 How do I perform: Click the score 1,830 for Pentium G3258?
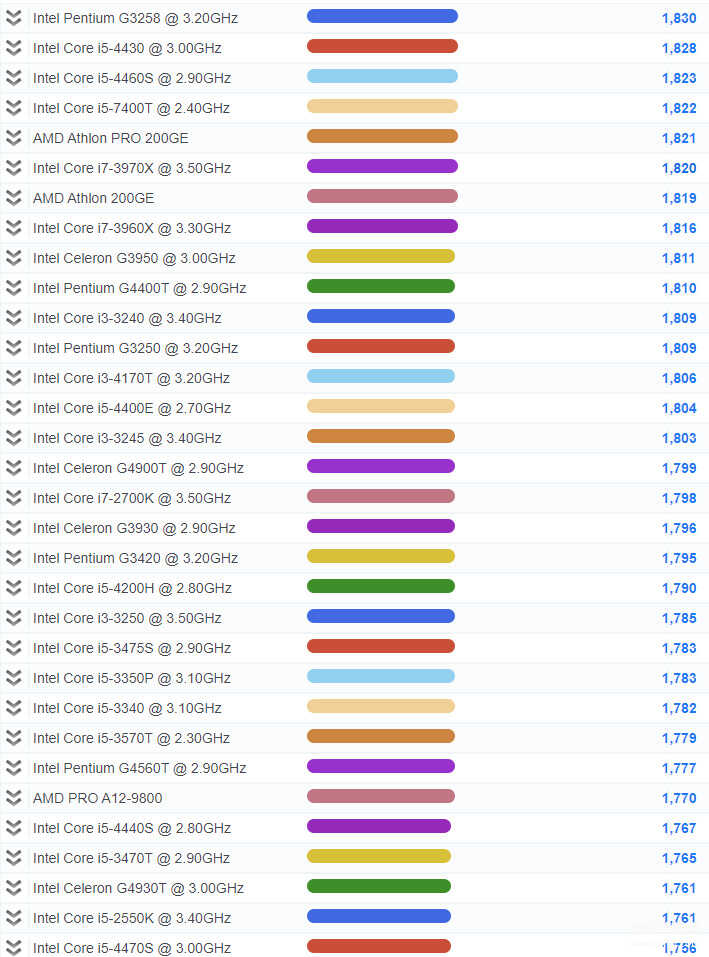pos(679,18)
